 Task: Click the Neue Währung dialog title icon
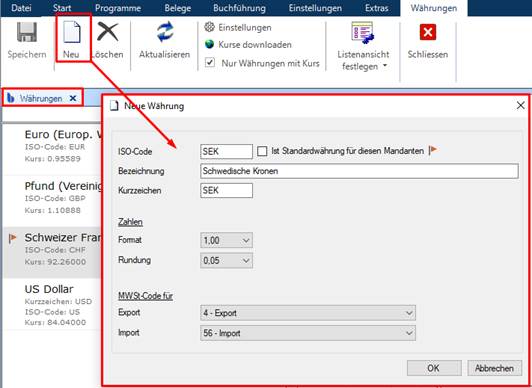[x=114, y=106]
